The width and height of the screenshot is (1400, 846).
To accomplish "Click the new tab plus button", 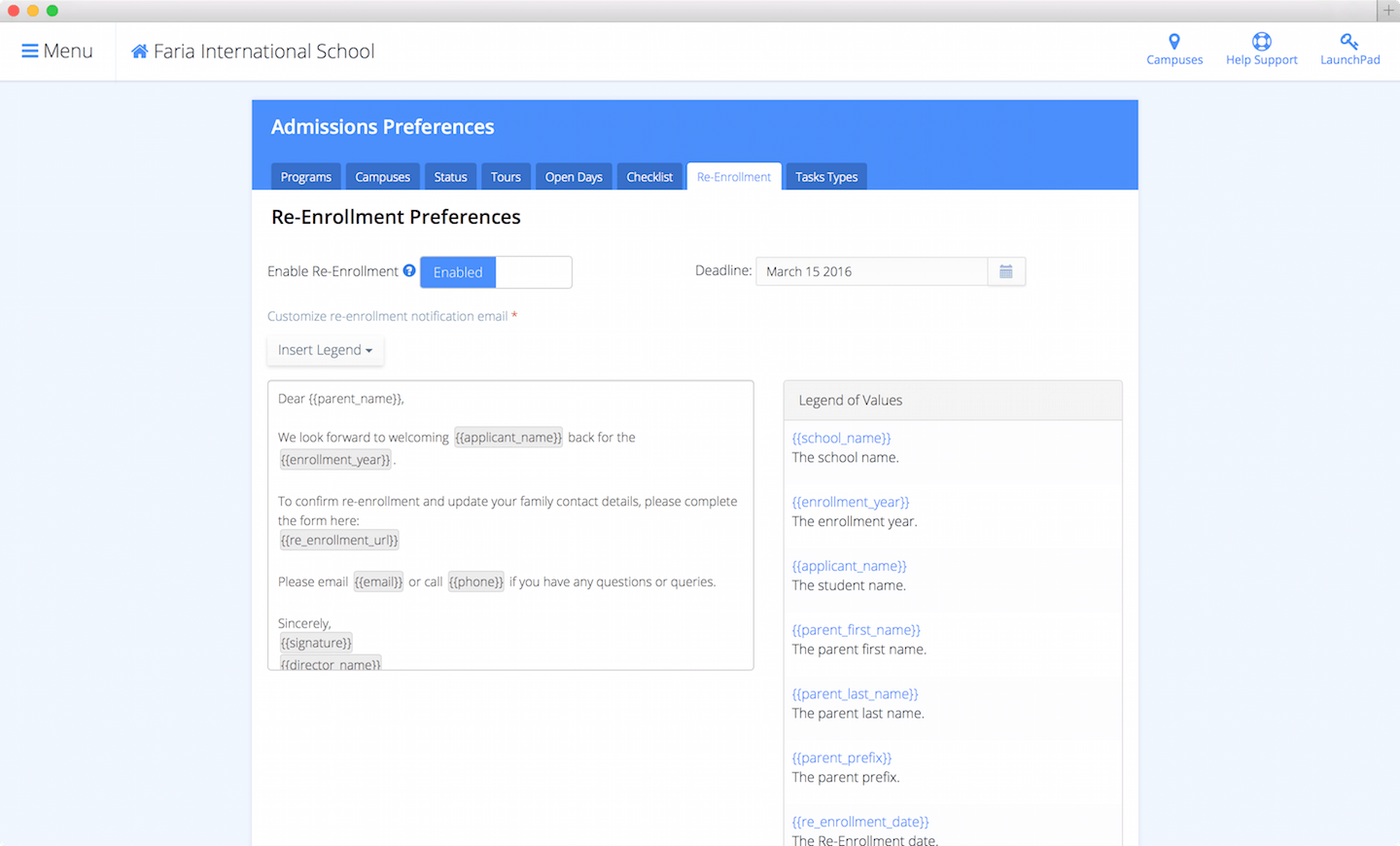I will click(x=1388, y=10).
